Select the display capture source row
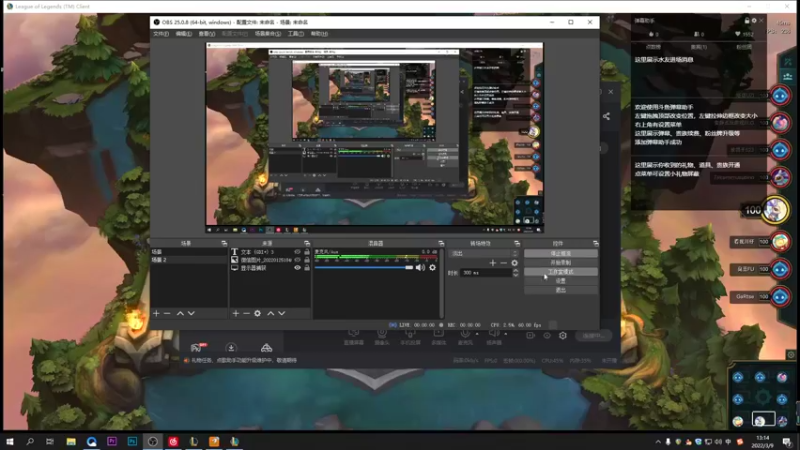Image resolution: width=800 pixels, height=450 pixels. [x=270, y=268]
